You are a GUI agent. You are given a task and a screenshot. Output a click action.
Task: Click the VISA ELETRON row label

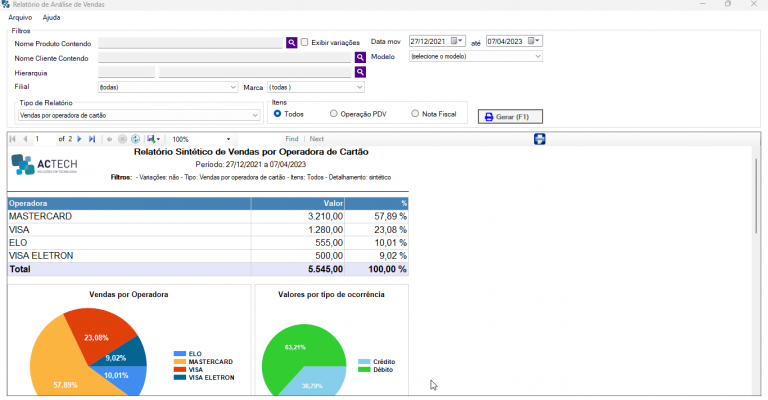click(41, 256)
